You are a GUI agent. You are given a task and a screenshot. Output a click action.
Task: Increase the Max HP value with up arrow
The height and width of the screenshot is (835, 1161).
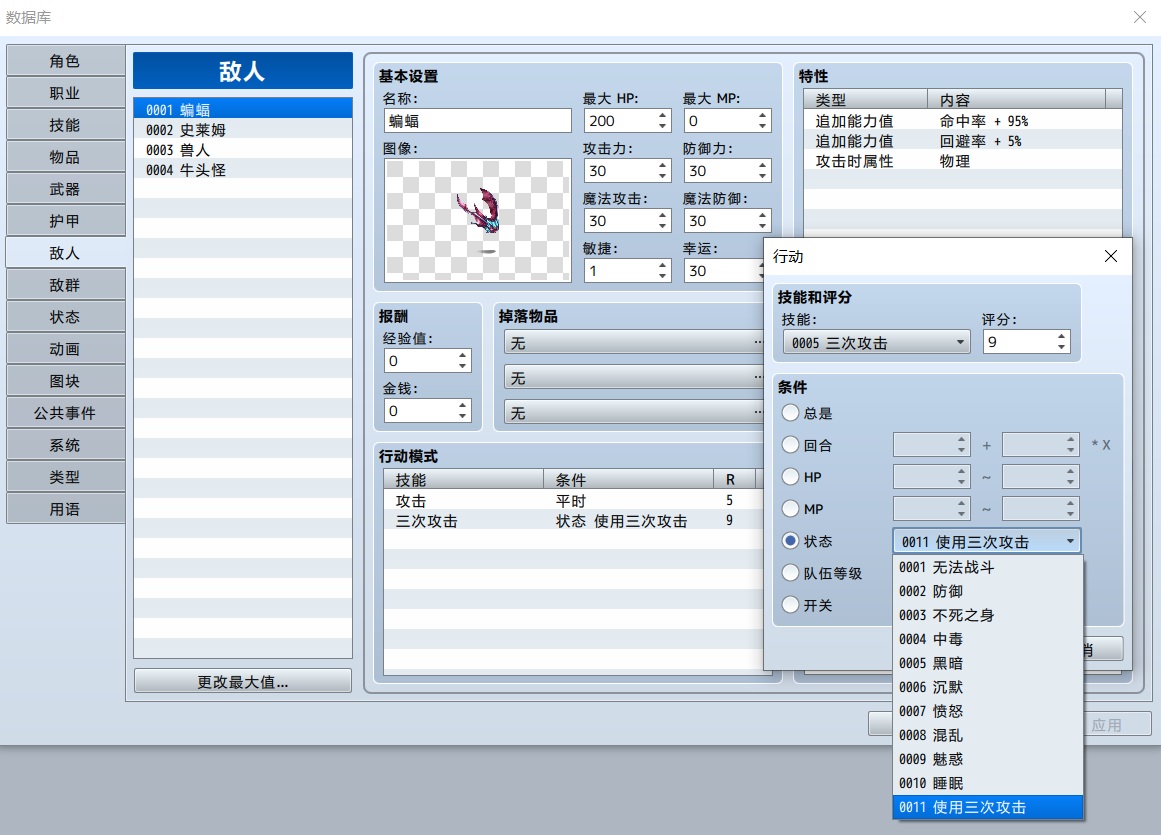663,115
